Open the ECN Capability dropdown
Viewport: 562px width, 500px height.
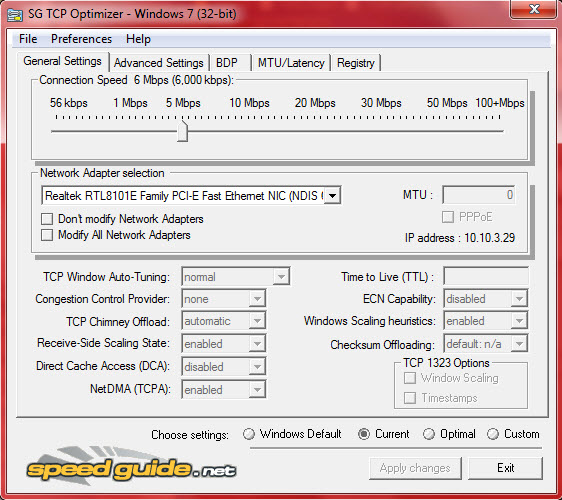519,299
